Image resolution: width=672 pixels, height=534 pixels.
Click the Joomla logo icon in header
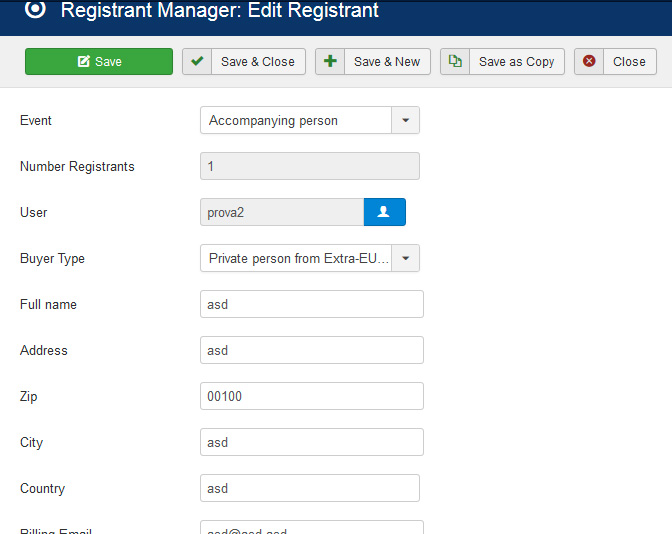34,10
